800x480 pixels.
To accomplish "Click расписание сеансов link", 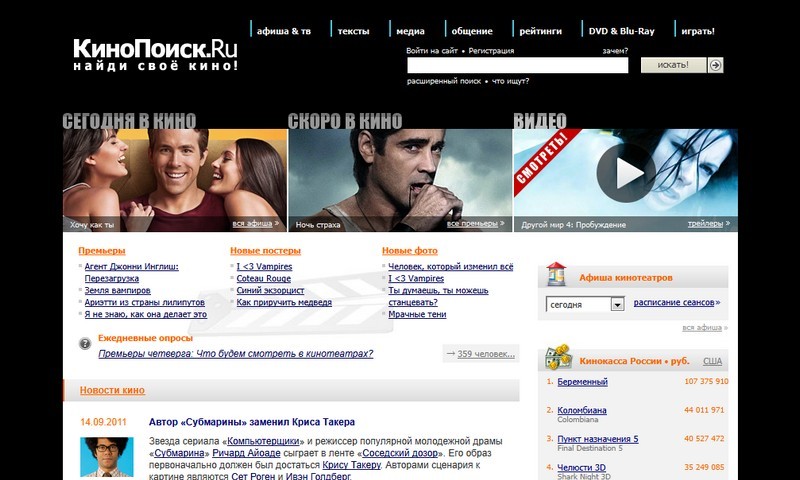I will point(673,302).
